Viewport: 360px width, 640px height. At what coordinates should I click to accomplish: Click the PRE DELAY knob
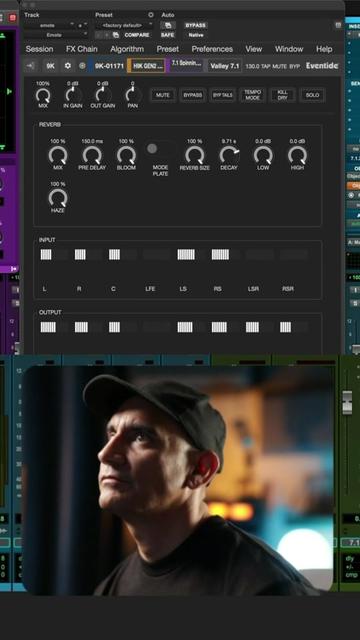(x=92, y=156)
